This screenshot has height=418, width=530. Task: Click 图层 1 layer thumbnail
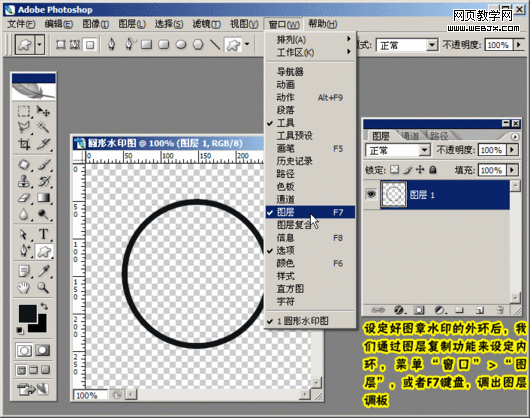tap(393, 194)
